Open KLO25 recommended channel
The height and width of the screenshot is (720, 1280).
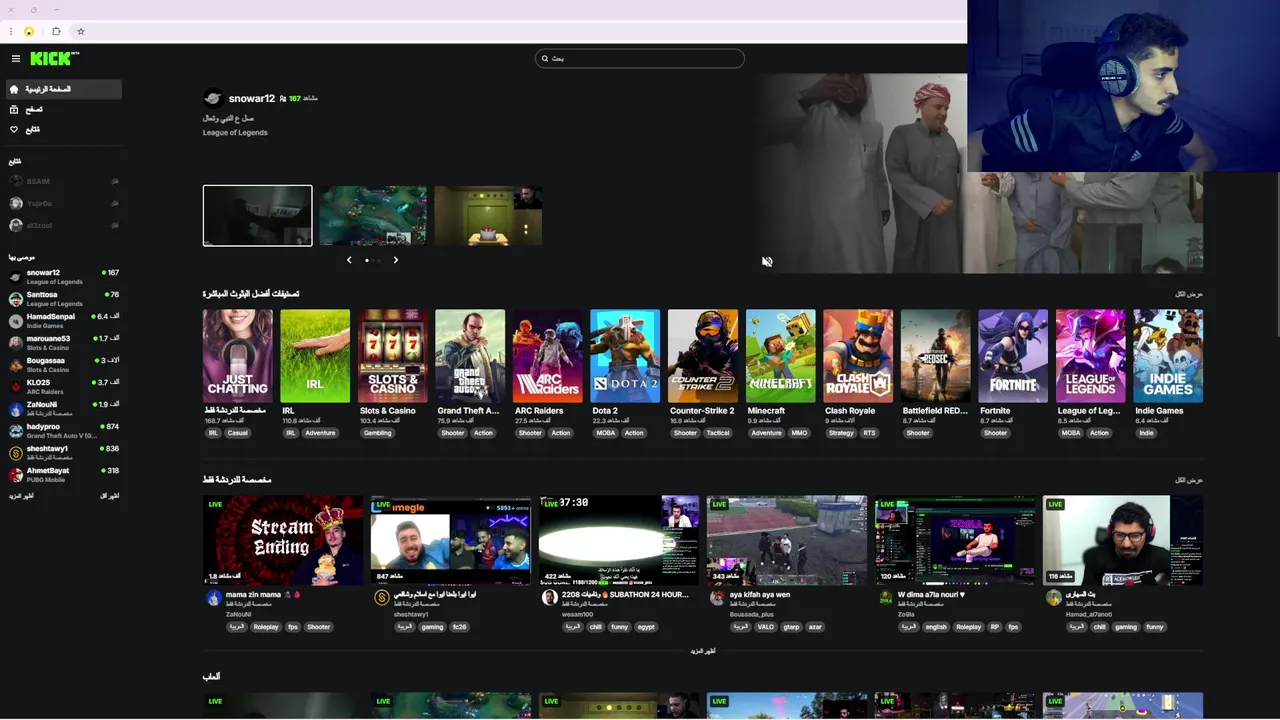coord(62,387)
